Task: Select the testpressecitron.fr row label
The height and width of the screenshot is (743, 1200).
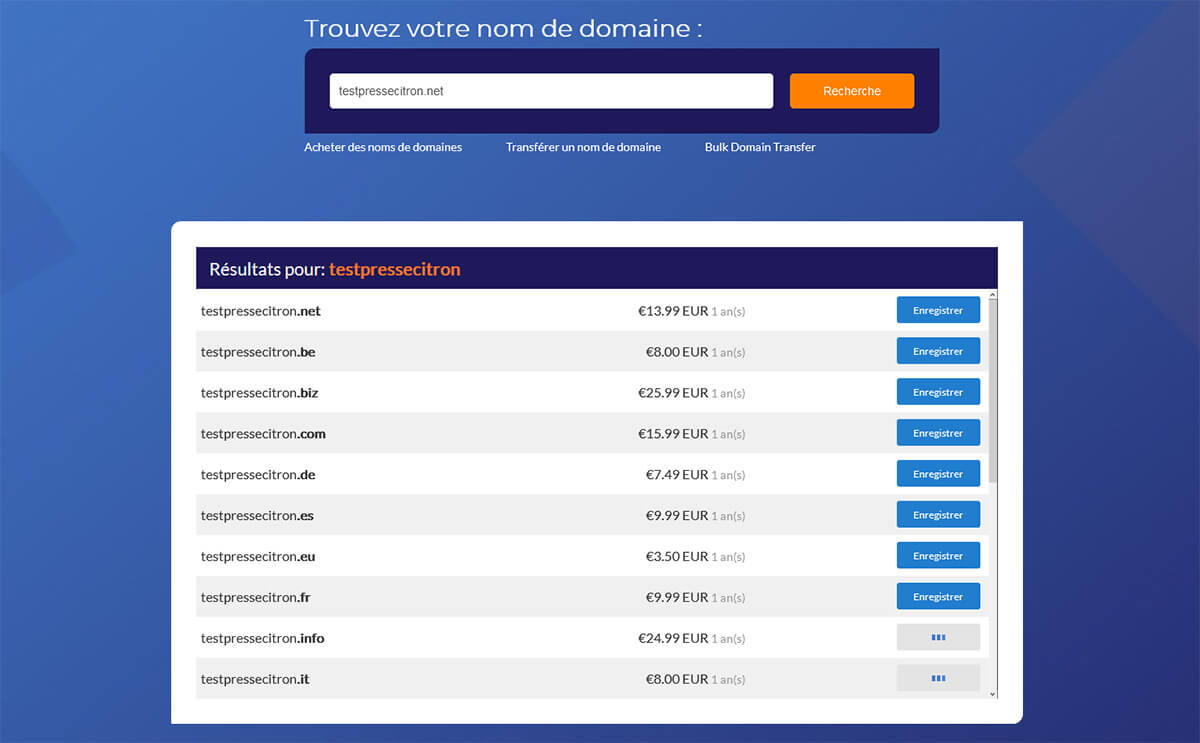Action: [255, 597]
